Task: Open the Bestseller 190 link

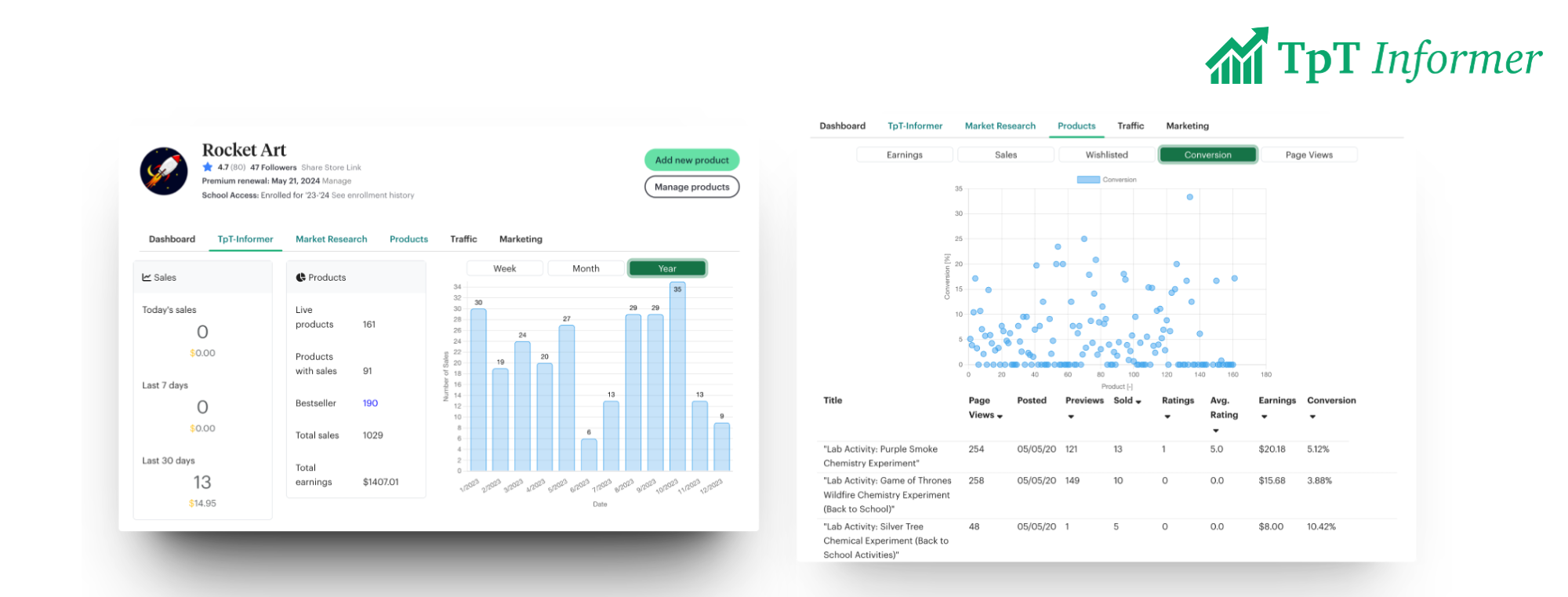Action: click(370, 403)
